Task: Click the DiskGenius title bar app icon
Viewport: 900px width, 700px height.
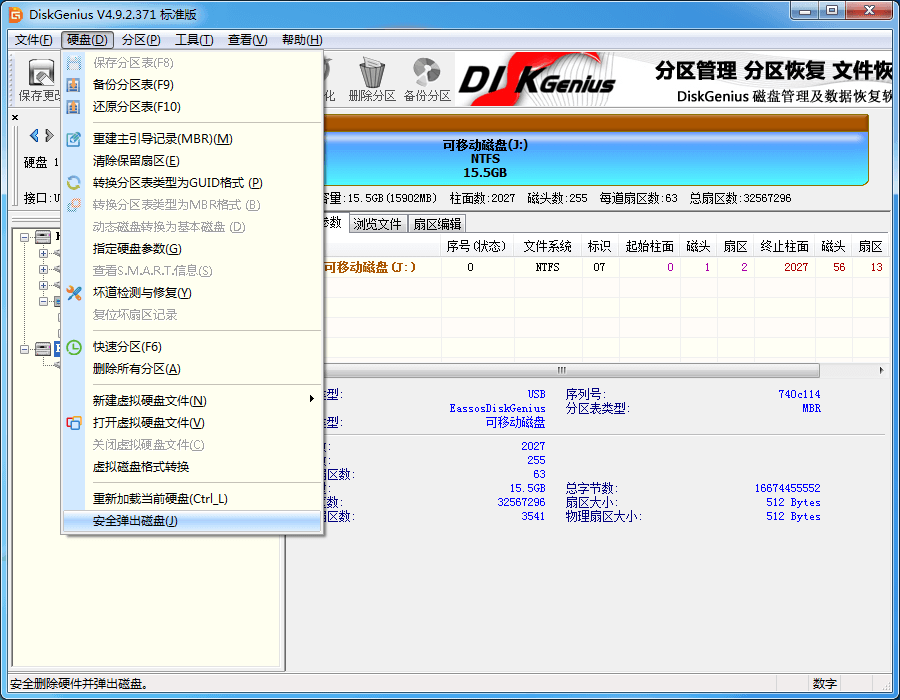Action: [15, 14]
